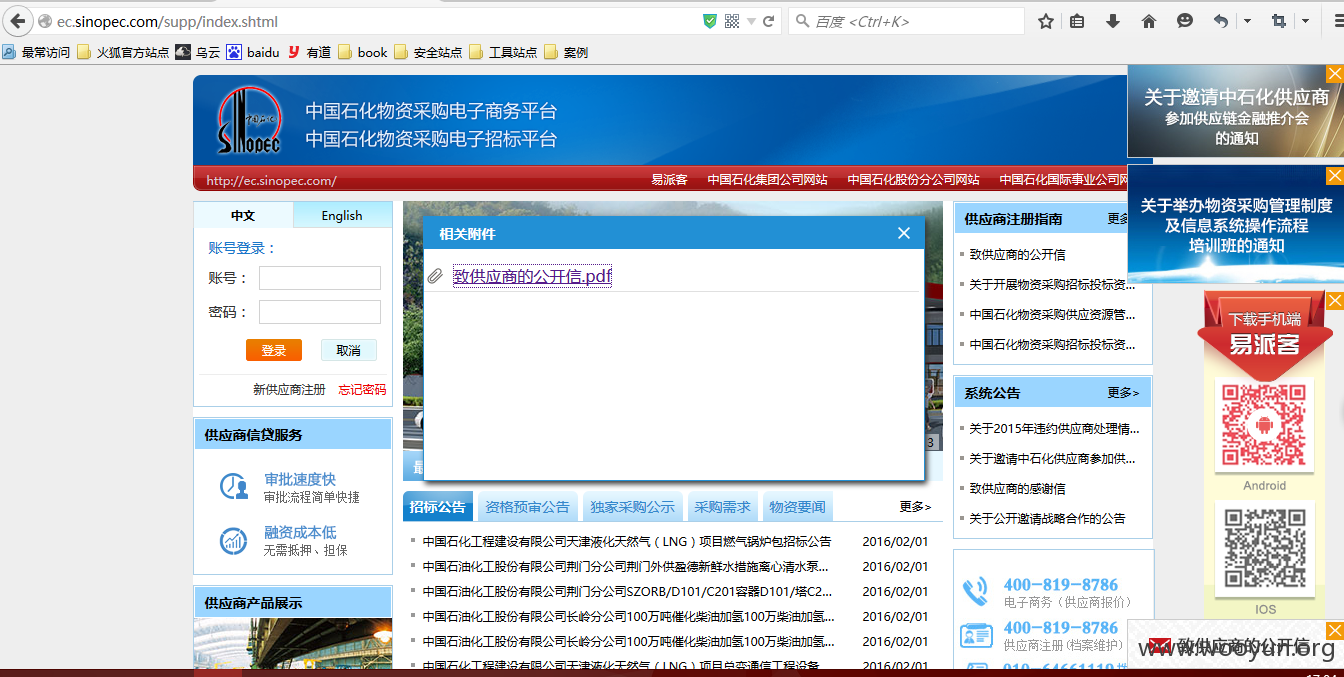
Task: Select the 物资要闻 tab
Action: point(797,507)
